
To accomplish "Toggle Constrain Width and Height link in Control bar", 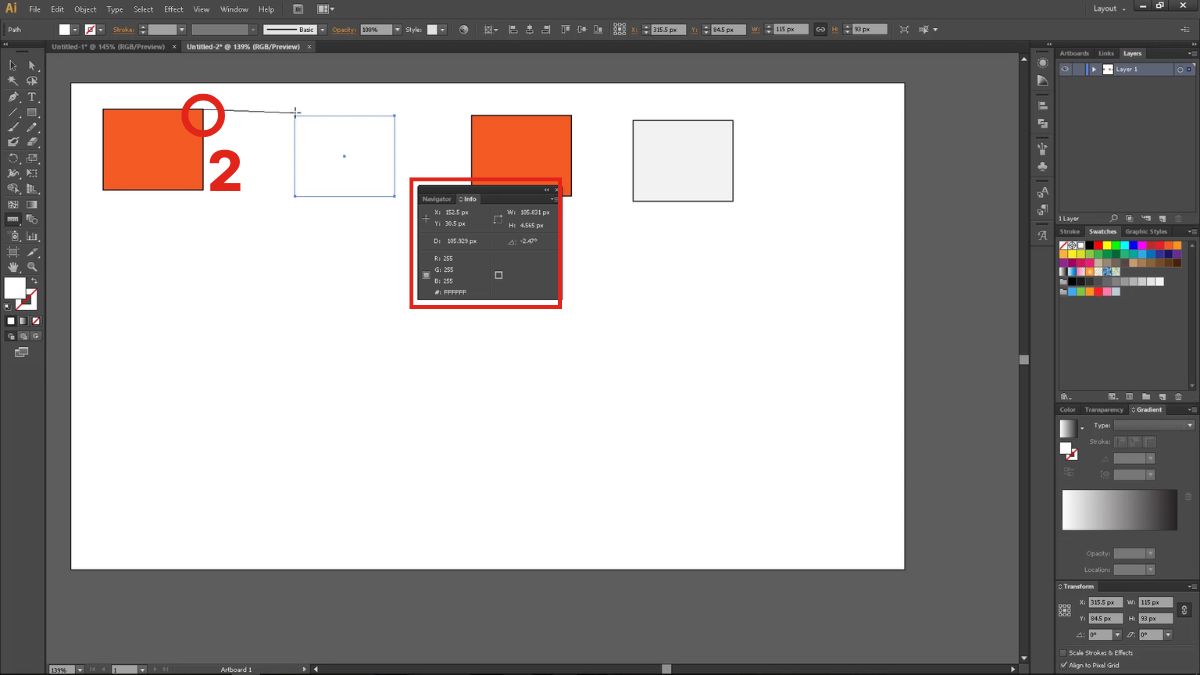I will pyautogui.click(x=820, y=30).
